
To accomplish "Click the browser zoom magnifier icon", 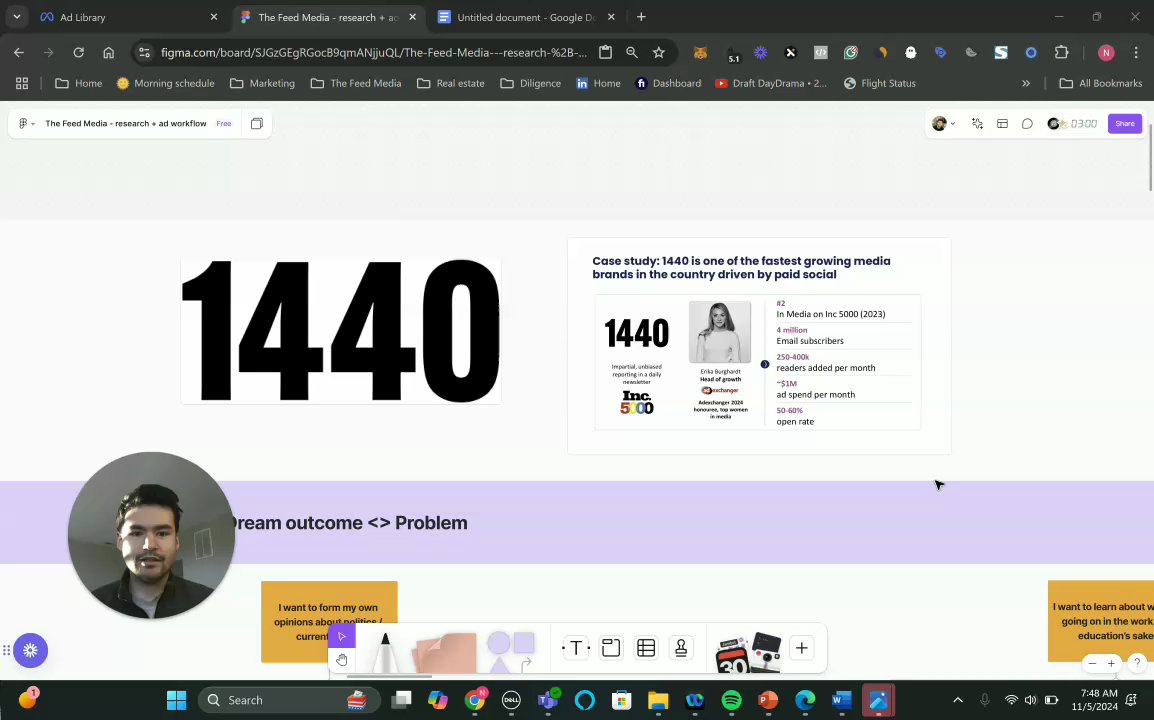I will [631, 52].
